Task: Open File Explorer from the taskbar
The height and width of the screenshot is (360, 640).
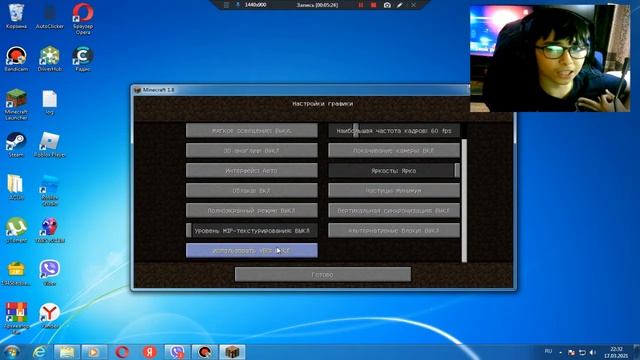Action: (x=67, y=352)
